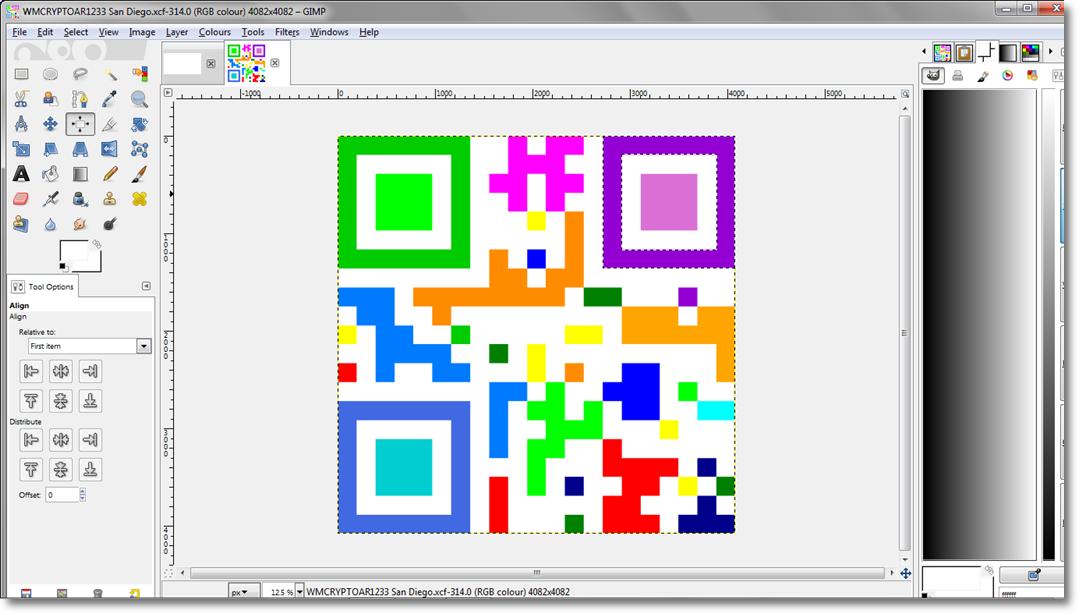The width and height of the screenshot is (1080, 615).
Task: Select the Blend gradient tool
Action: click(x=80, y=174)
